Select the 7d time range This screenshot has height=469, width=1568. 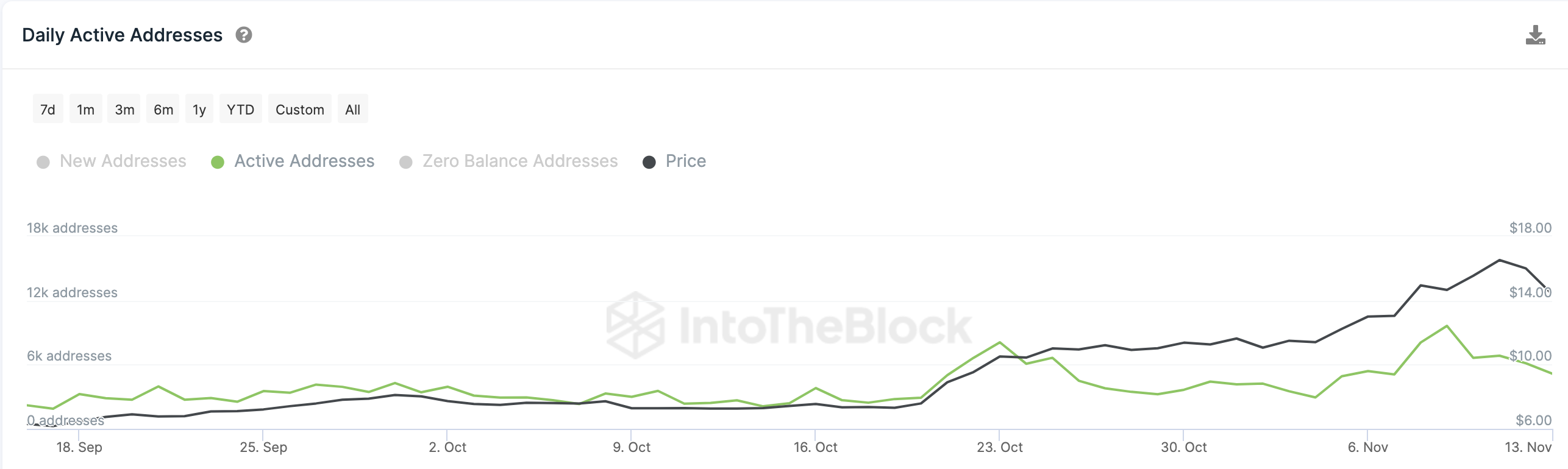pos(48,110)
